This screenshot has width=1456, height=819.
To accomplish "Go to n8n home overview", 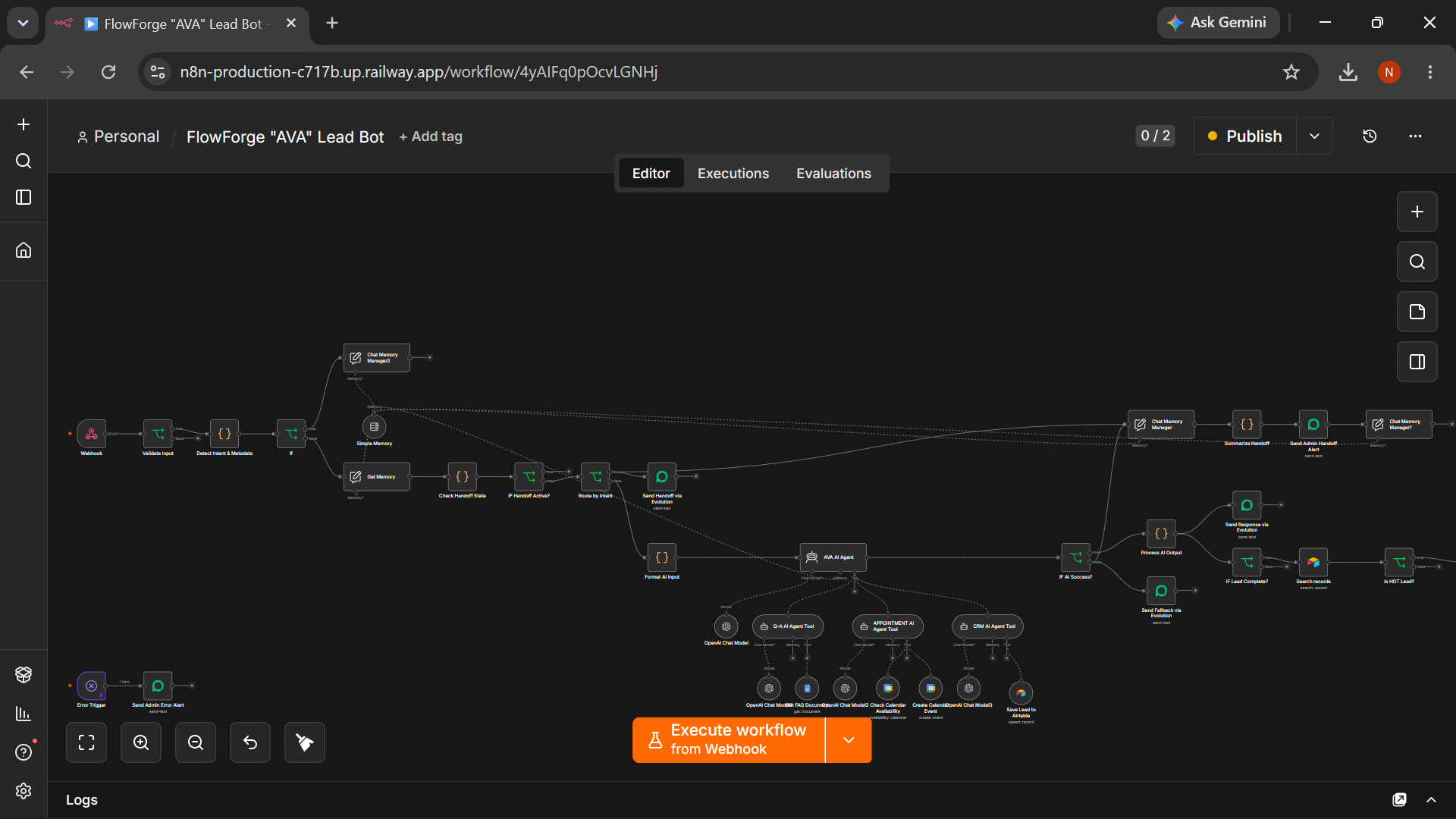I will coord(24,250).
